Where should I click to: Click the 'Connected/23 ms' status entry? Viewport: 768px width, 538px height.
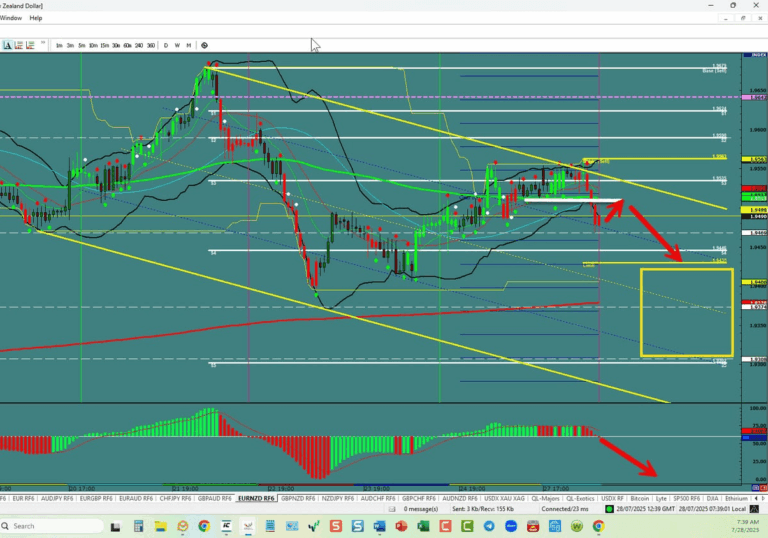[565, 509]
